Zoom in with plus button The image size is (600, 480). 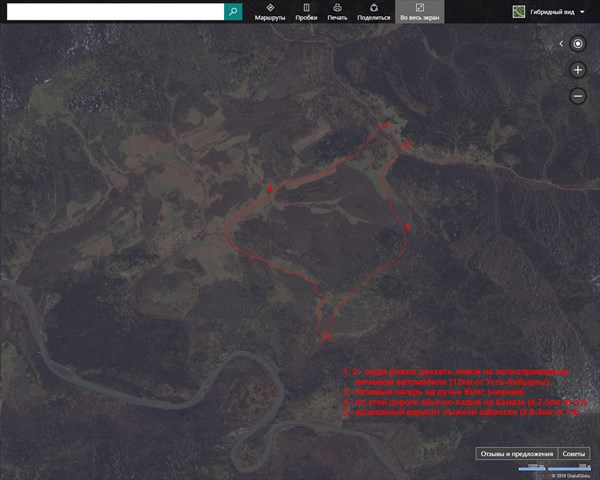(x=578, y=70)
